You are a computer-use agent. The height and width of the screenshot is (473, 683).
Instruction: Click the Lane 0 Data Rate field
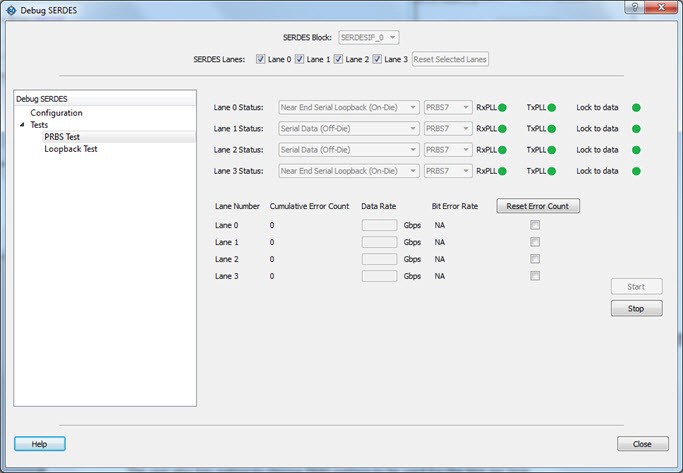379,225
